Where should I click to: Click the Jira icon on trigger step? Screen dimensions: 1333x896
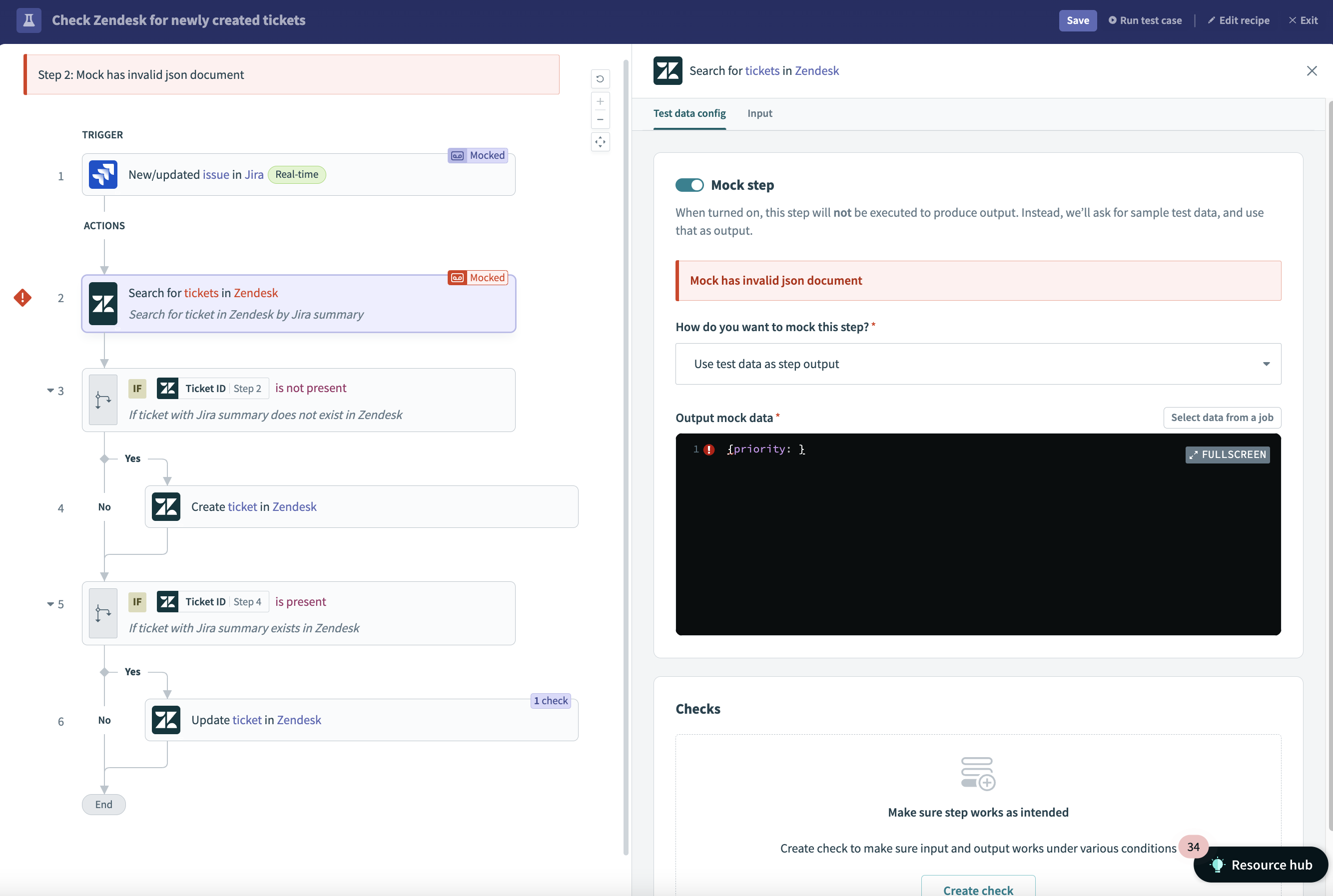[103, 175]
